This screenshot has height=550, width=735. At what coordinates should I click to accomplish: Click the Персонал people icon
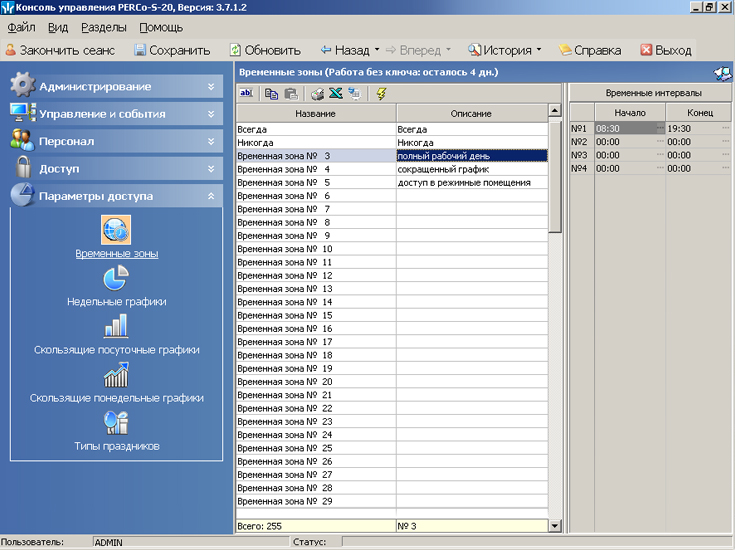point(22,140)
